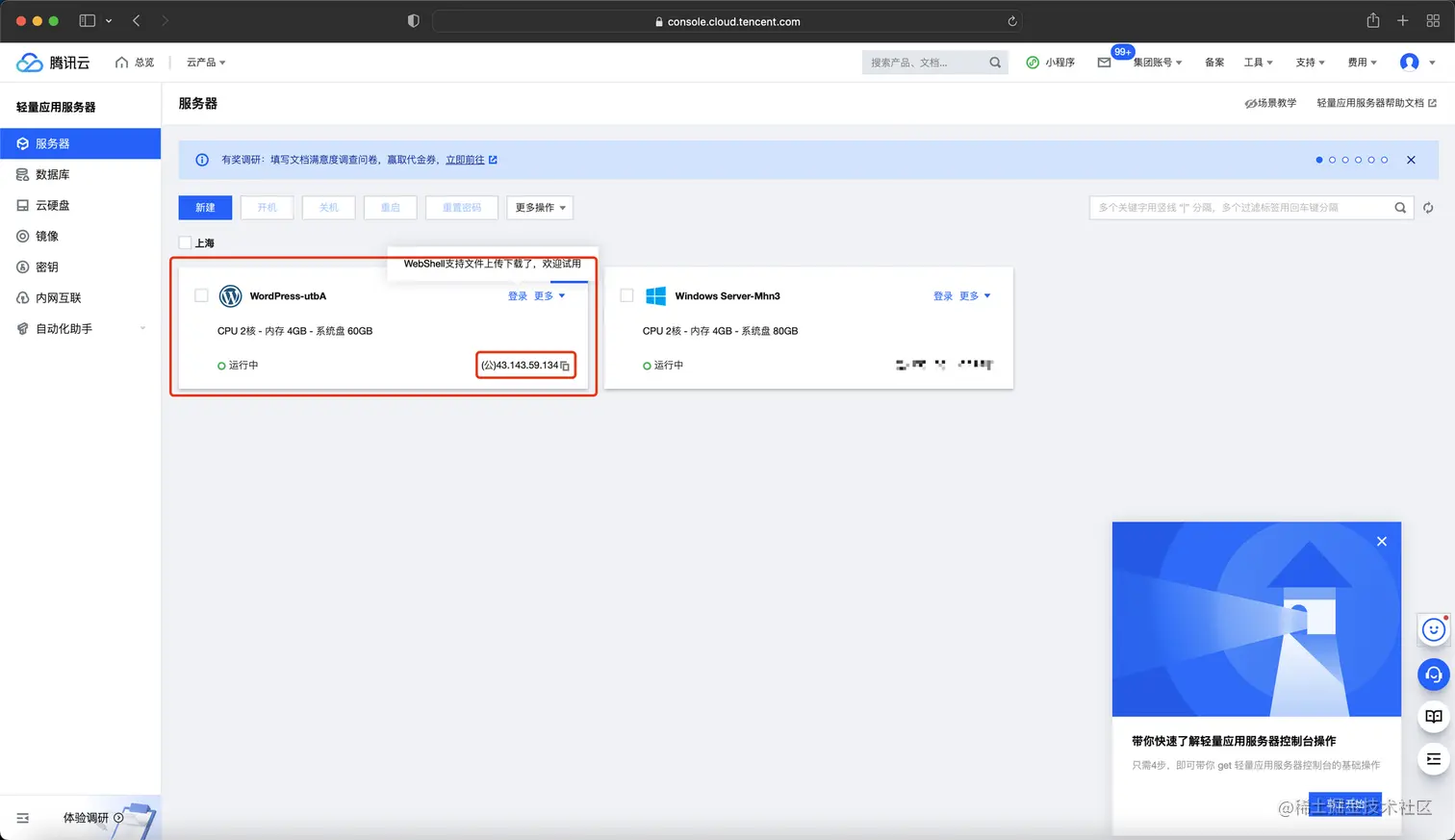Screen dimensions: 1455x840
Task: Select the Windows Server-Mhn3 checkbox
Action: [x=626, y=295]
